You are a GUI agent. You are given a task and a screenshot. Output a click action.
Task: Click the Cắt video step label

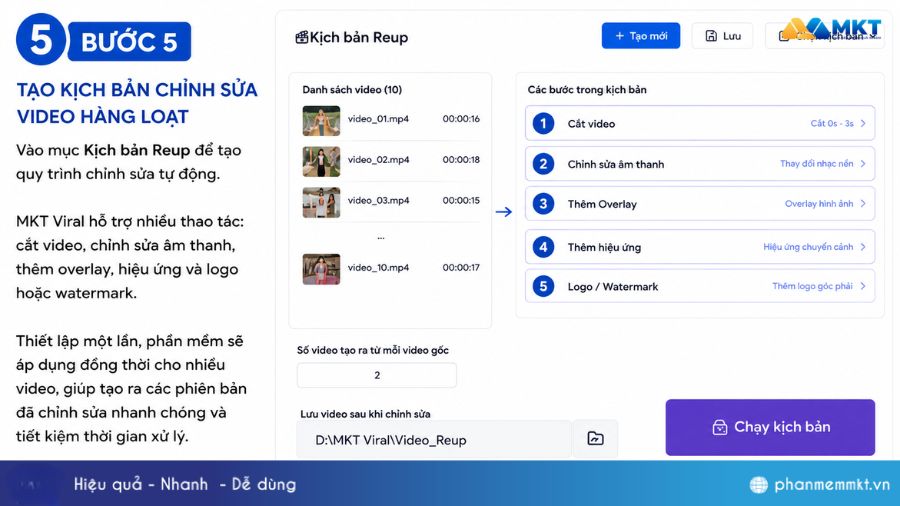point(591,124)
